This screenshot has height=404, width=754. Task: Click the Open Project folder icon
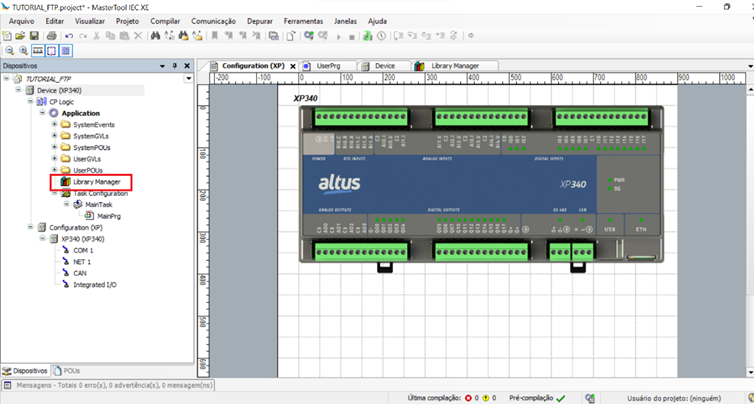20,36
